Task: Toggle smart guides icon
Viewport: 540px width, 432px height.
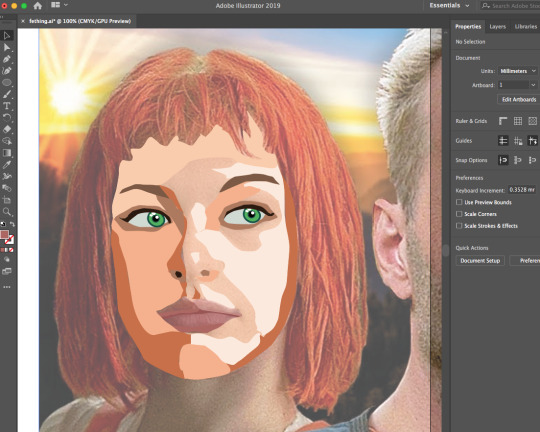Action: (532, 141)
